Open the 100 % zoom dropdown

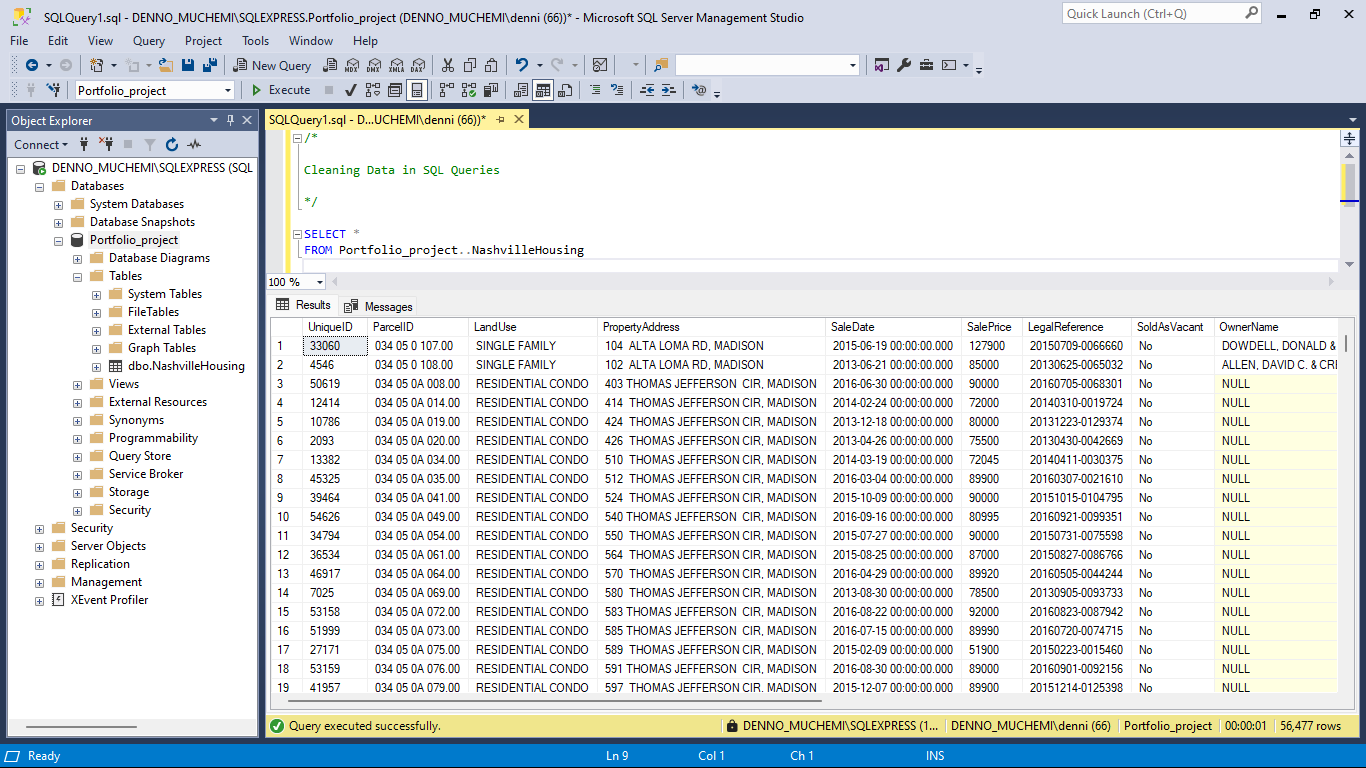pos(320,282)
